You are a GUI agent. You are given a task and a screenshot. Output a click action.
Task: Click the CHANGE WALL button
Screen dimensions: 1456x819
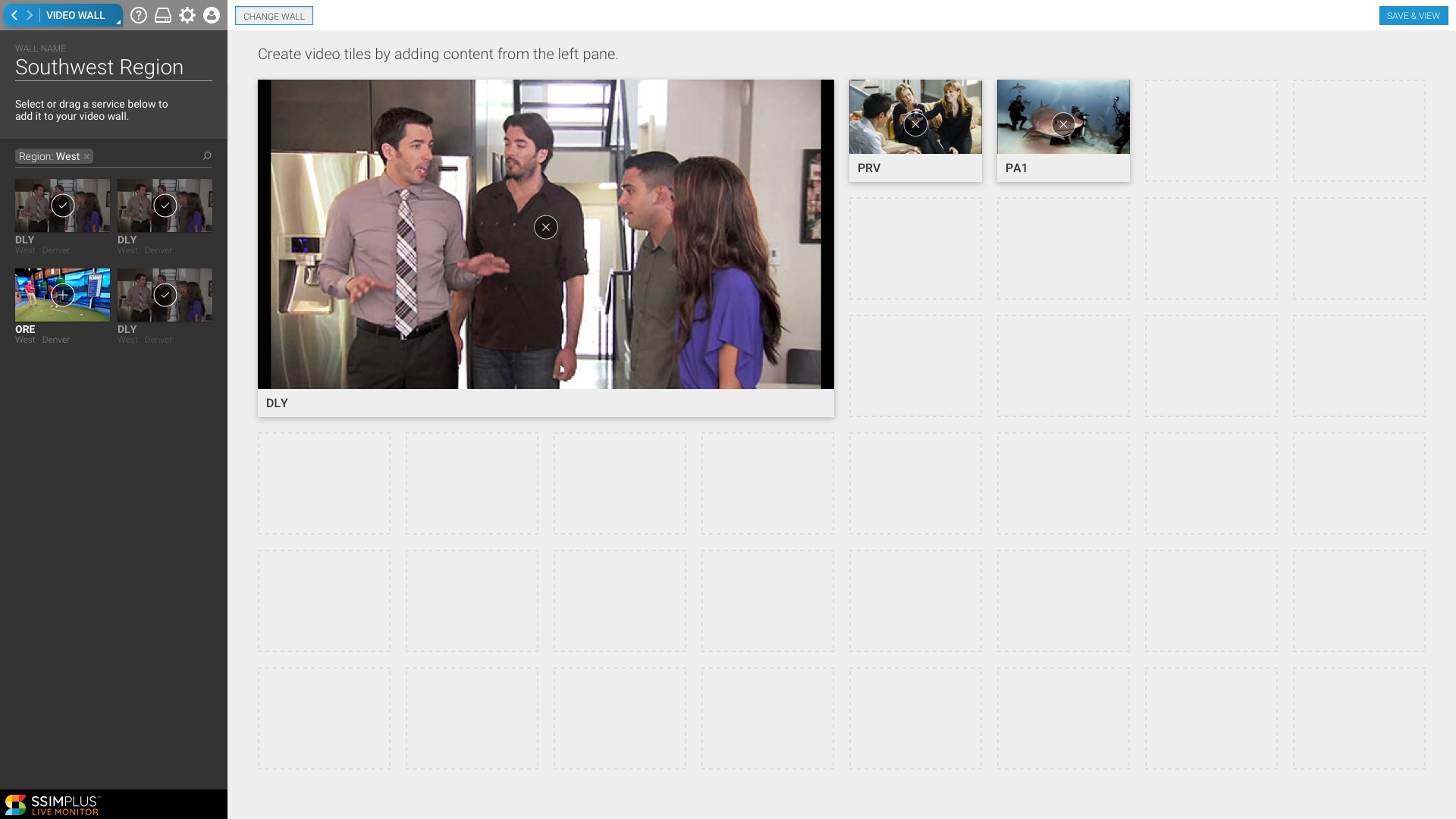tap(274, 16)
